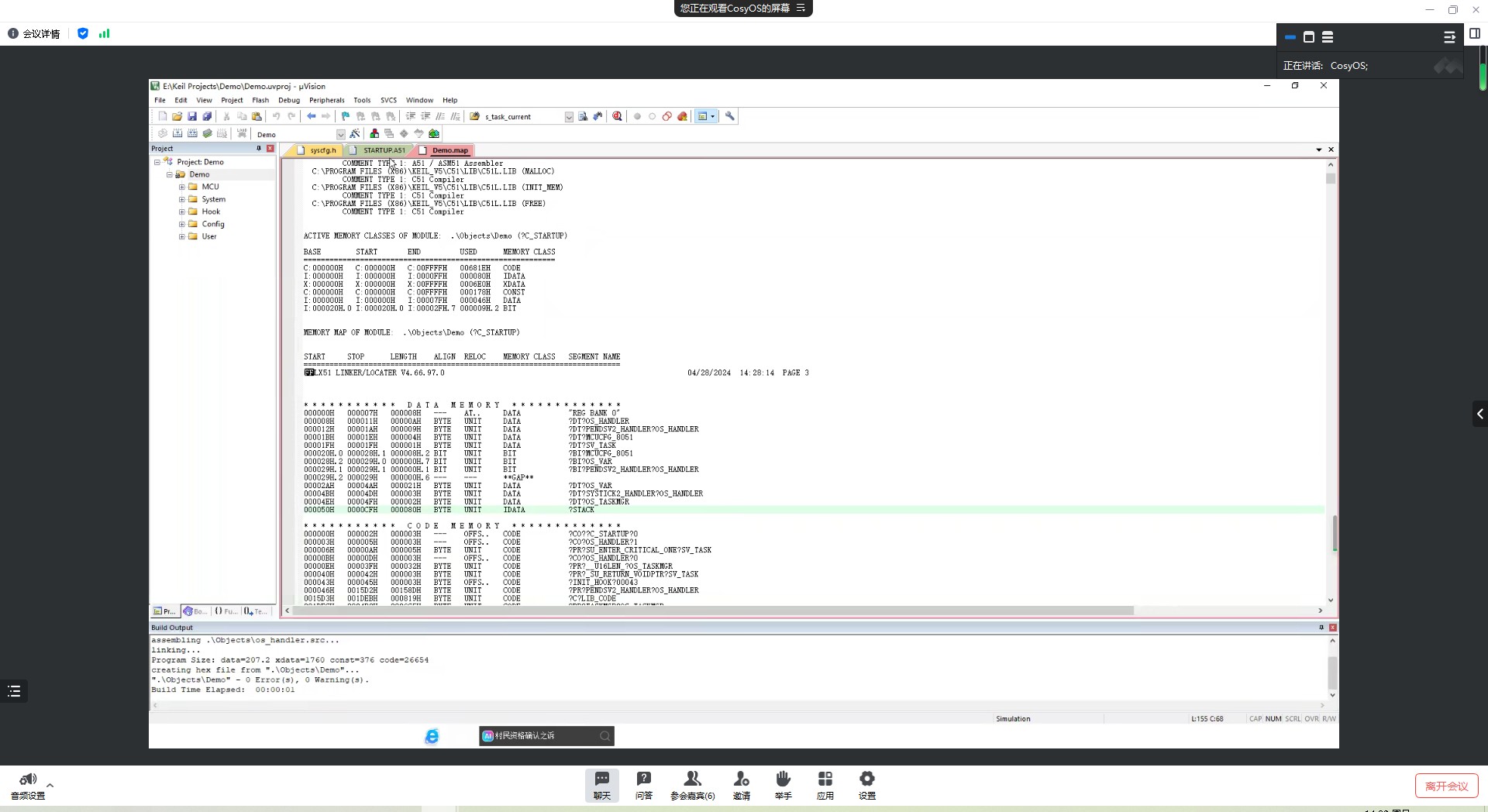Pin the Project panel with the pushpin
This screenshot has width=1488, height=812.
click(x=259, y=148)
